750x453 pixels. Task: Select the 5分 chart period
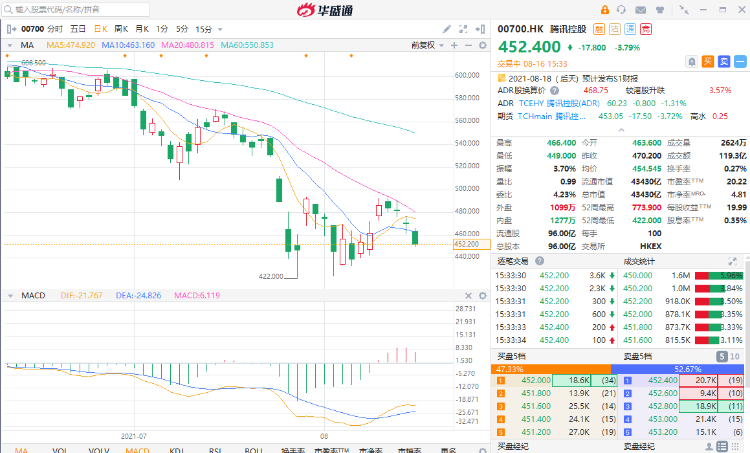coord(182,29)
